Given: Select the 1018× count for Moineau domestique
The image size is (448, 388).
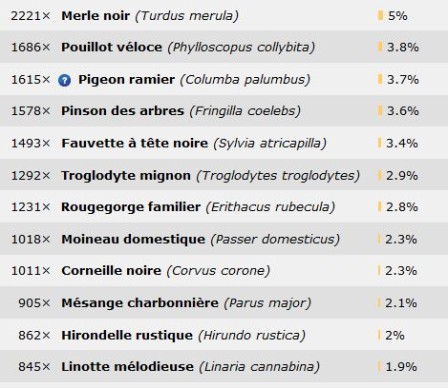Looking at the screenshot, I should coord(30,239).
